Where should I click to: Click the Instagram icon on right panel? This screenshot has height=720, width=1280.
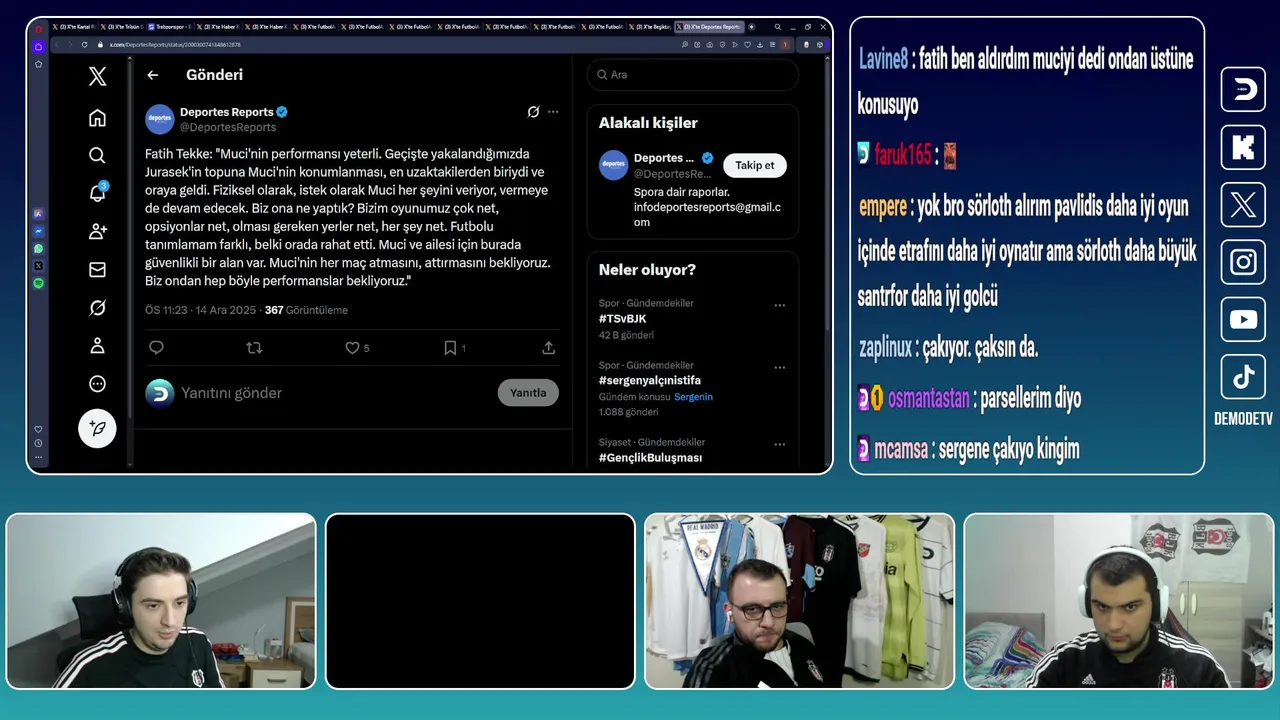pyautogui.click(x=1243, y=262)
